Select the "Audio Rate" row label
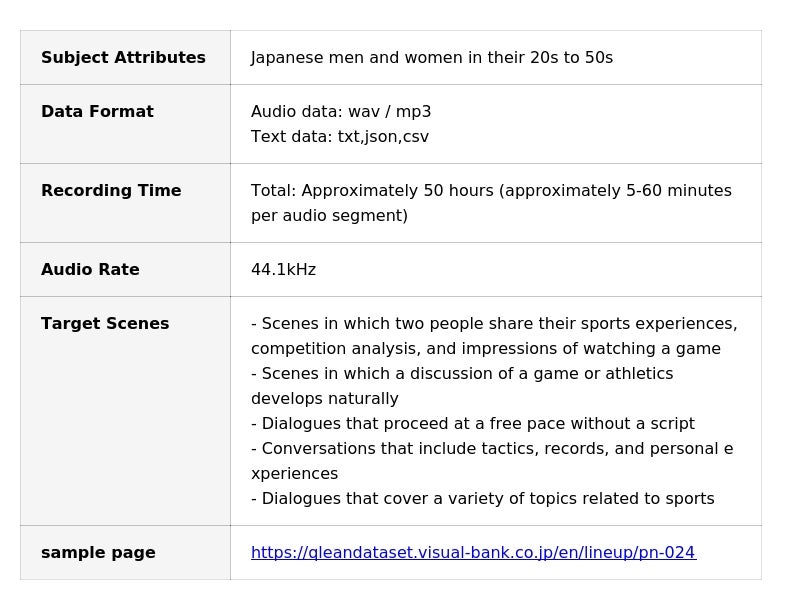 [x=90, y=270]
